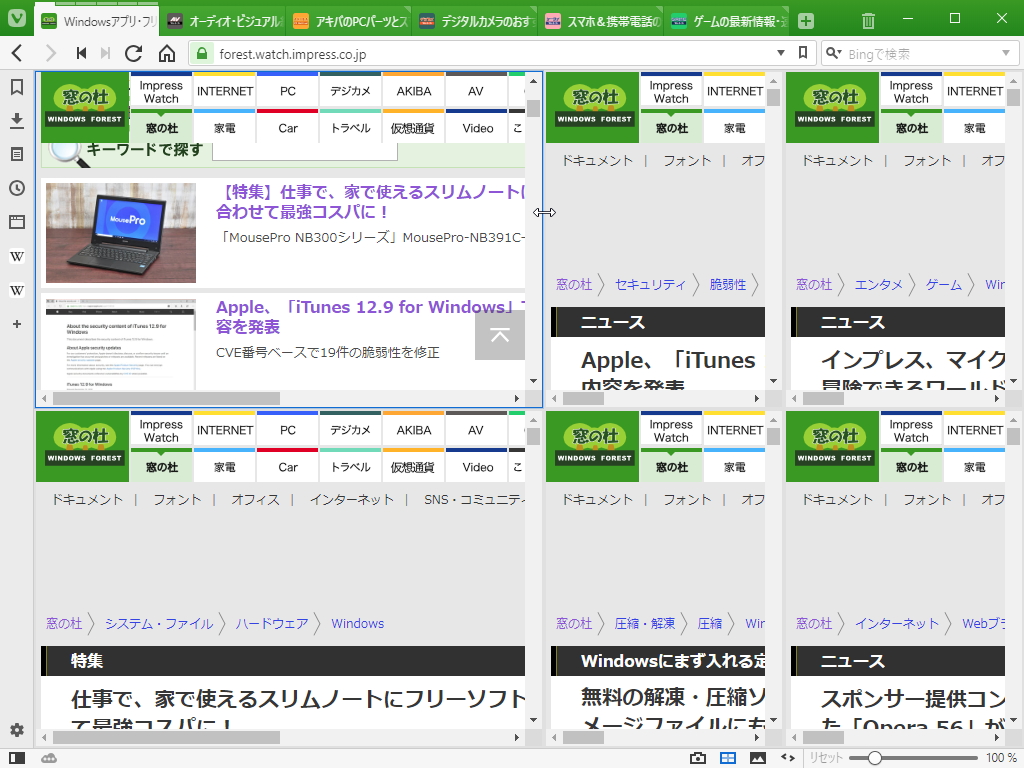Open the address bar dropdown arrow

[x=781, y=52]
